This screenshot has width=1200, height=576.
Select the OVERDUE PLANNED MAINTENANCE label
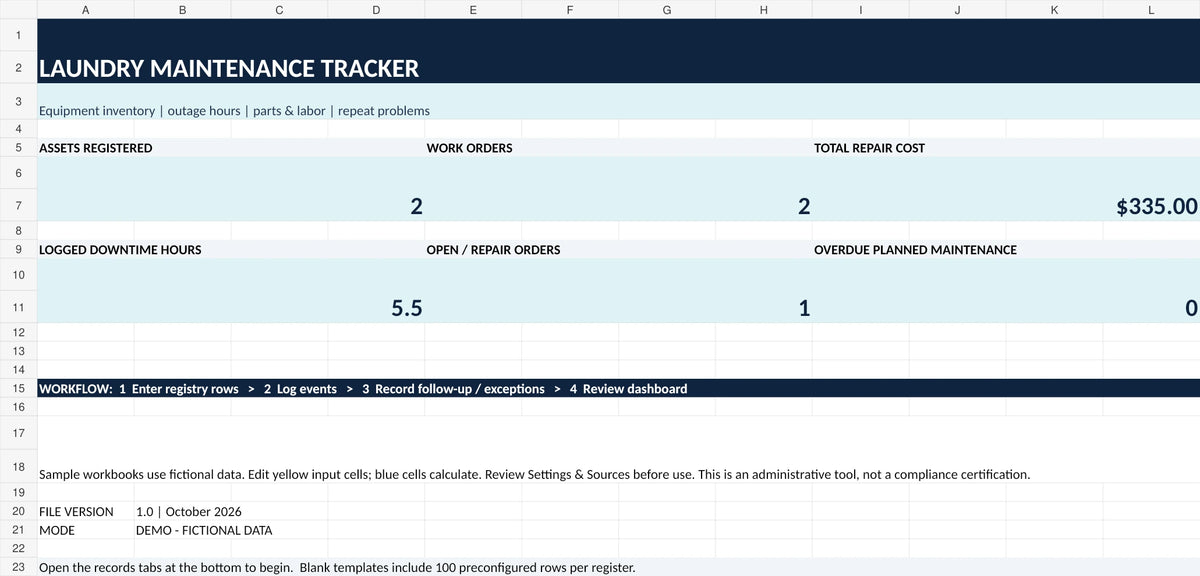pos(915,250)
